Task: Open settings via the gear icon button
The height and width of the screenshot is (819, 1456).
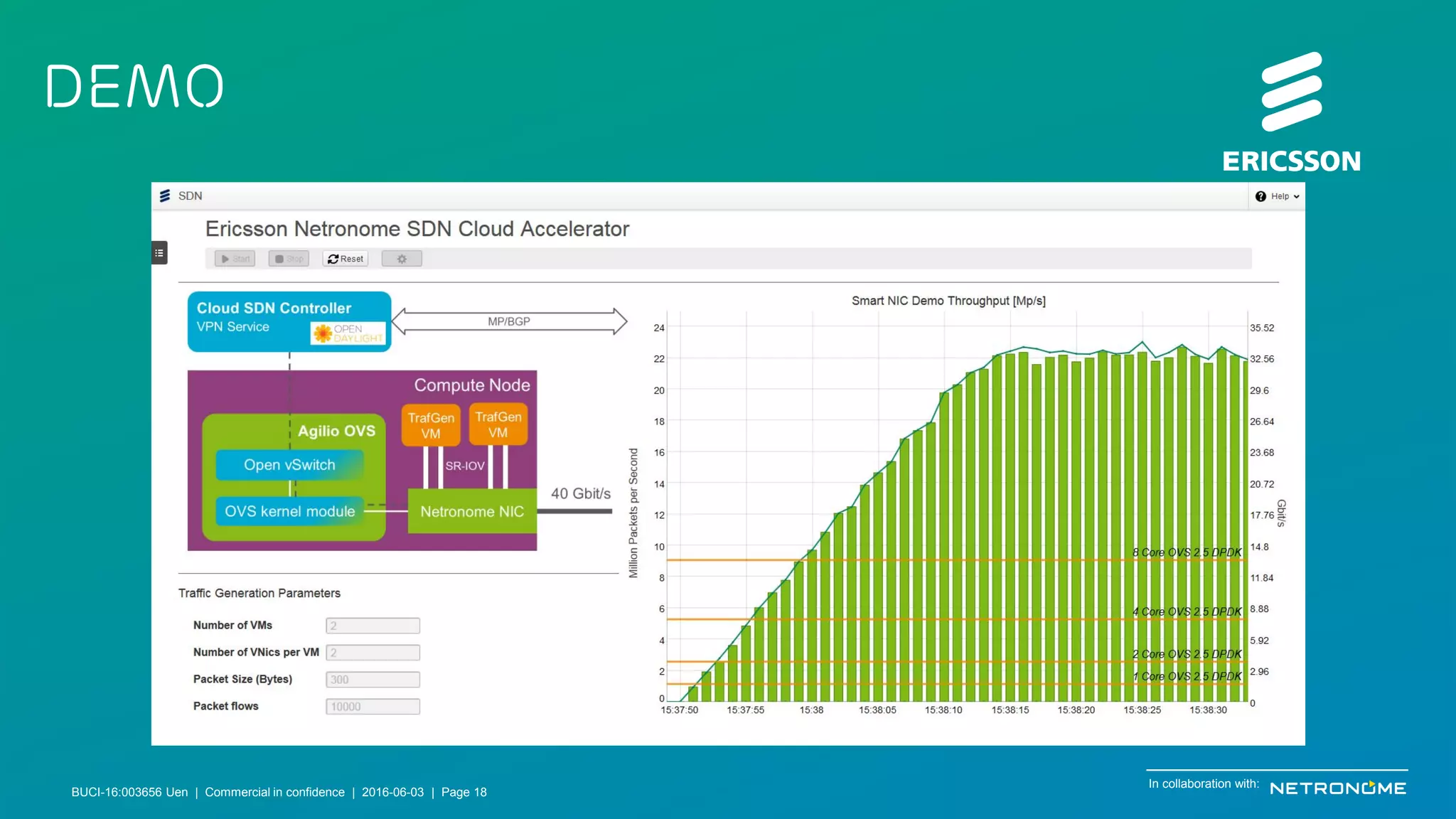Action: [x=402, y=259]
